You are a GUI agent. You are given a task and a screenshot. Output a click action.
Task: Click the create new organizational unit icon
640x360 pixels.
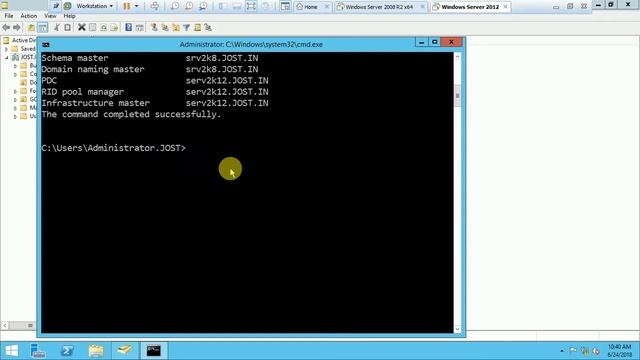pos(176,27)
